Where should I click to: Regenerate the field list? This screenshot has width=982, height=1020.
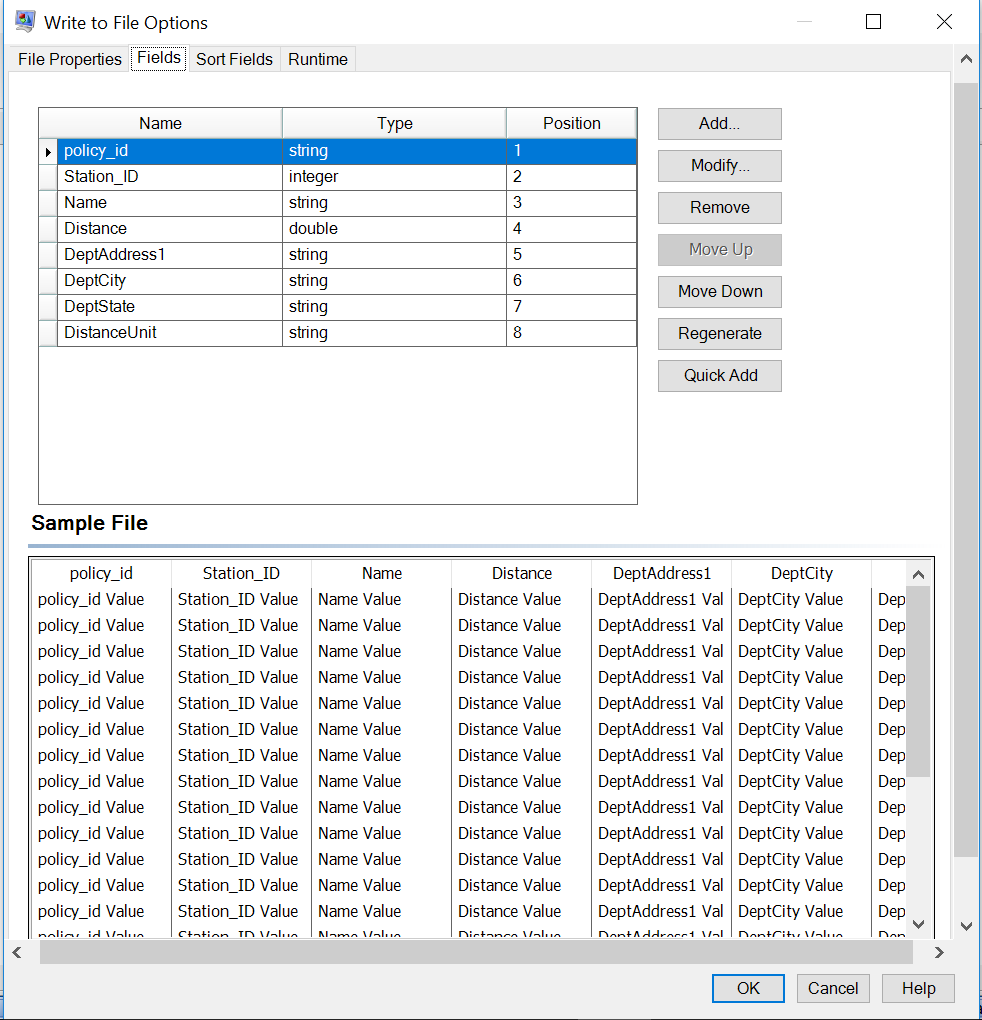coord(719,333)
